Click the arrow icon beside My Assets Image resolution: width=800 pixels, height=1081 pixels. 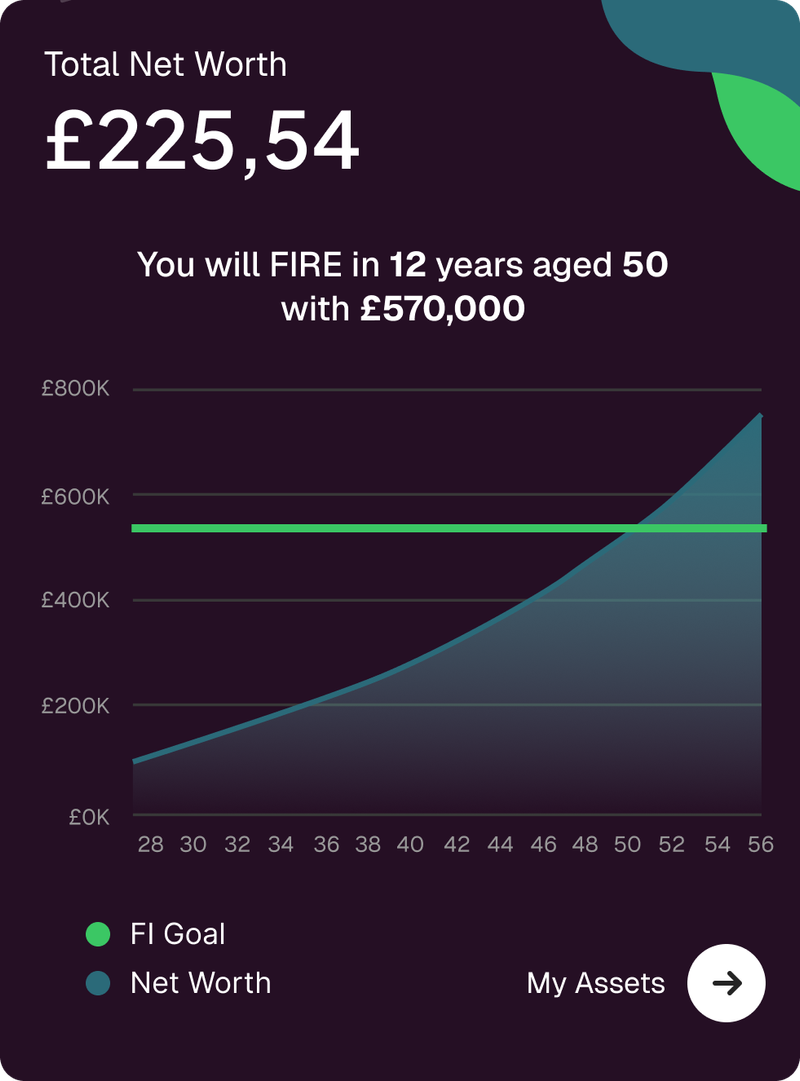tap(726, 983)
